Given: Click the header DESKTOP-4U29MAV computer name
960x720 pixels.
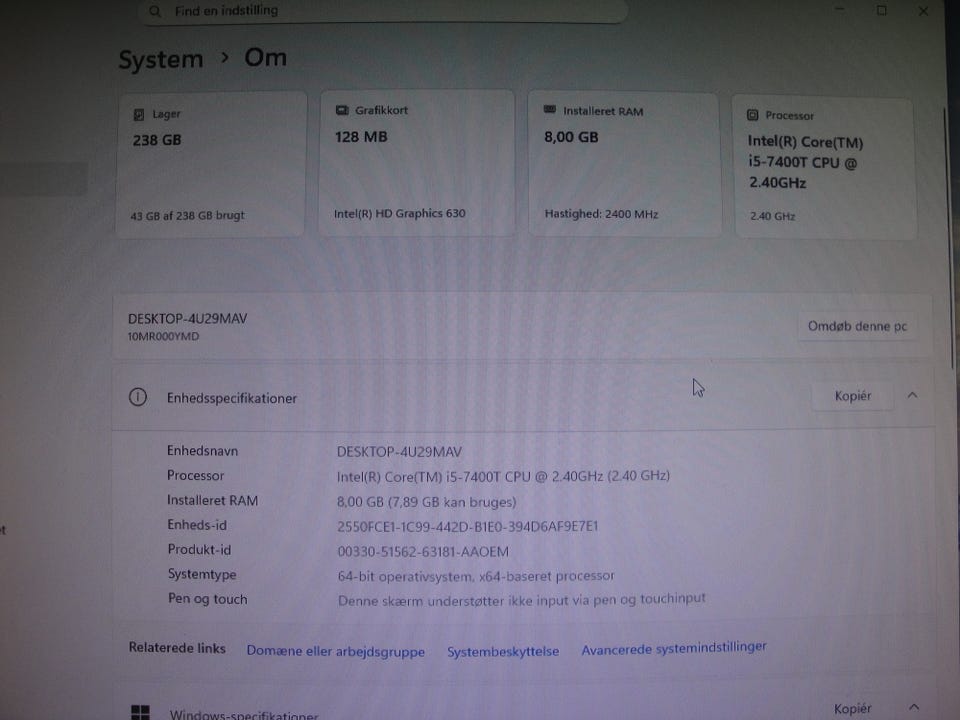Looking at the screenshot, I should [x=187, y=318].
